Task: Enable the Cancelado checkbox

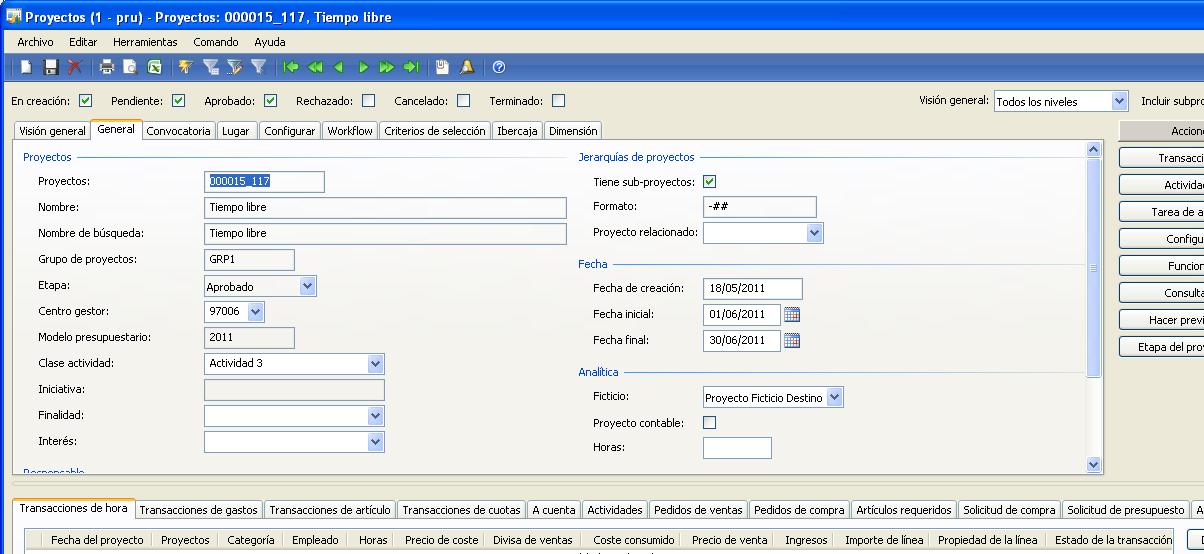Action: coord(463,100)
